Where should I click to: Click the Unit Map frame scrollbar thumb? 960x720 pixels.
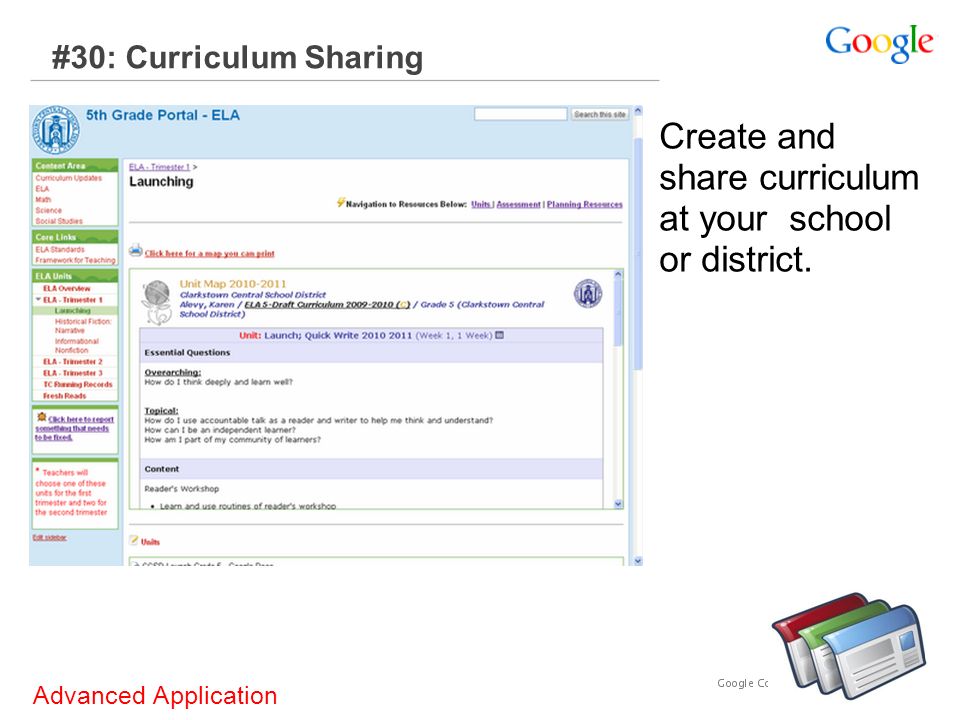pos(618,314)
